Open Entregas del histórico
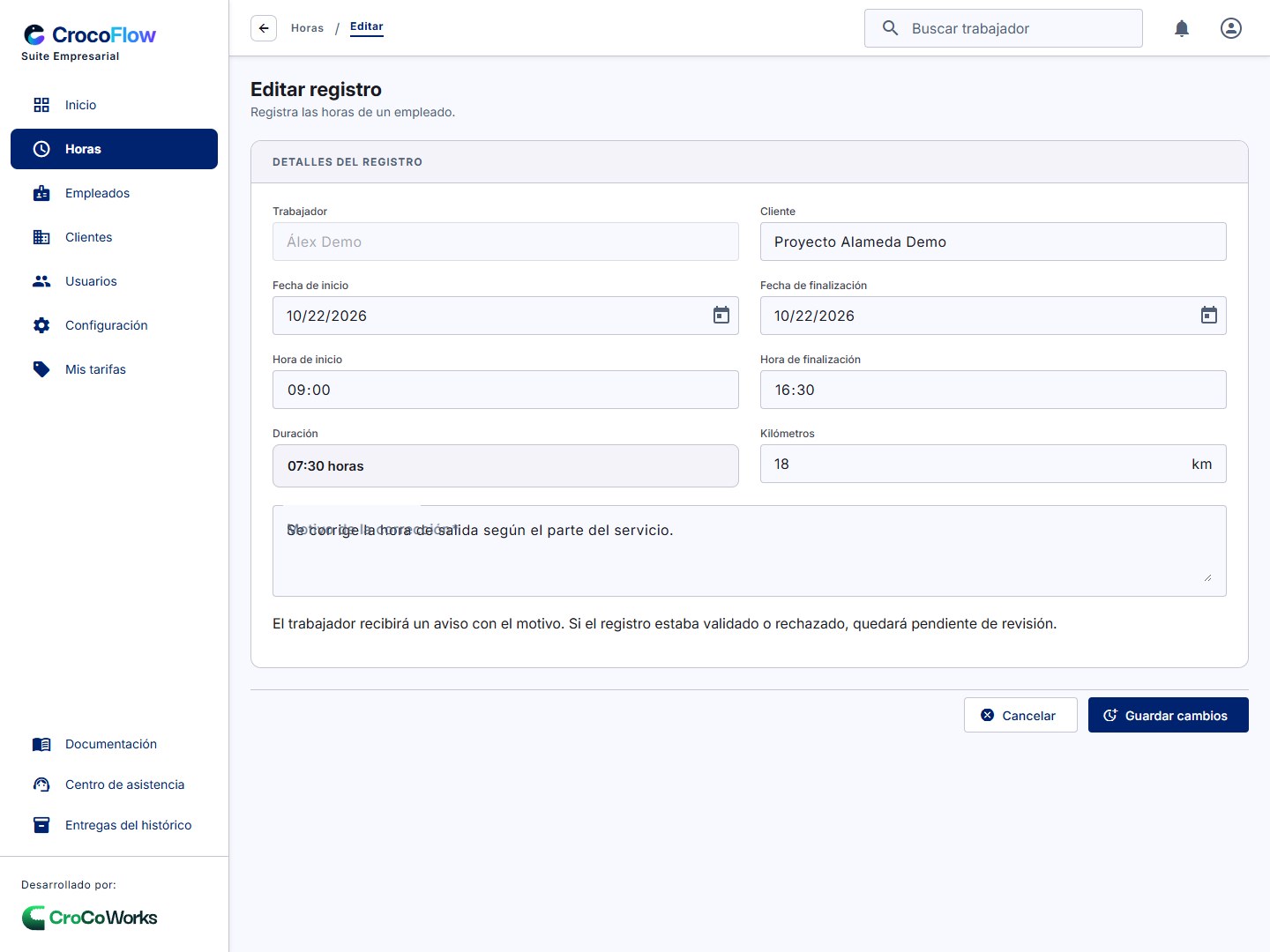 [x=114, y=825]
